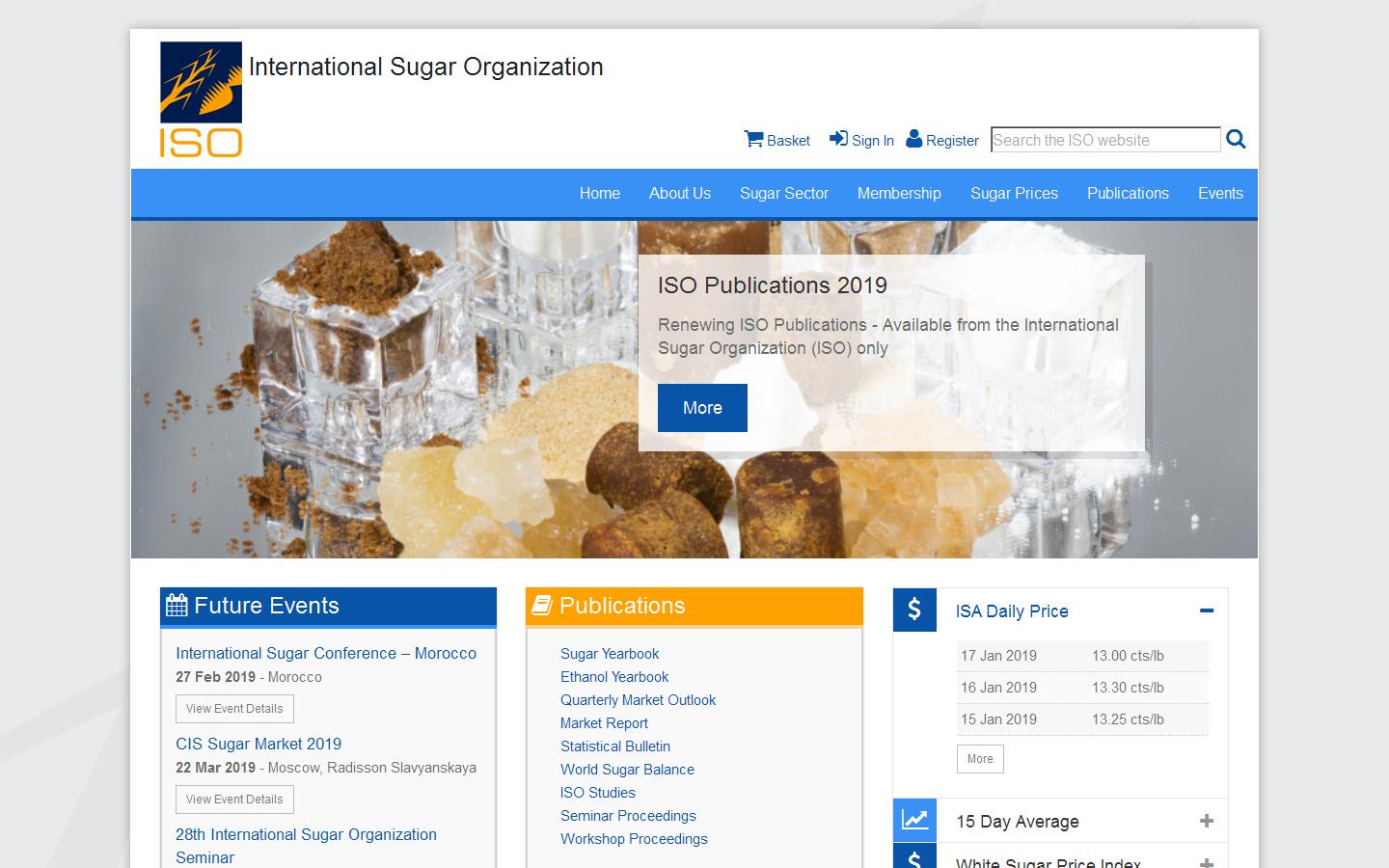
Task: Start a search with the magnifier icon
Action: point(1236,140)
